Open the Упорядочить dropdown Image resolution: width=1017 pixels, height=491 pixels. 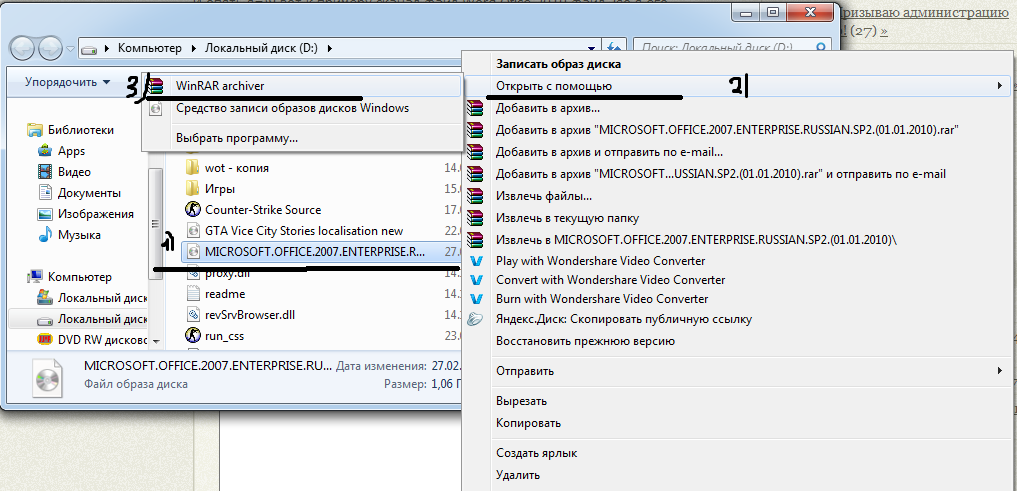pos(67,82)
